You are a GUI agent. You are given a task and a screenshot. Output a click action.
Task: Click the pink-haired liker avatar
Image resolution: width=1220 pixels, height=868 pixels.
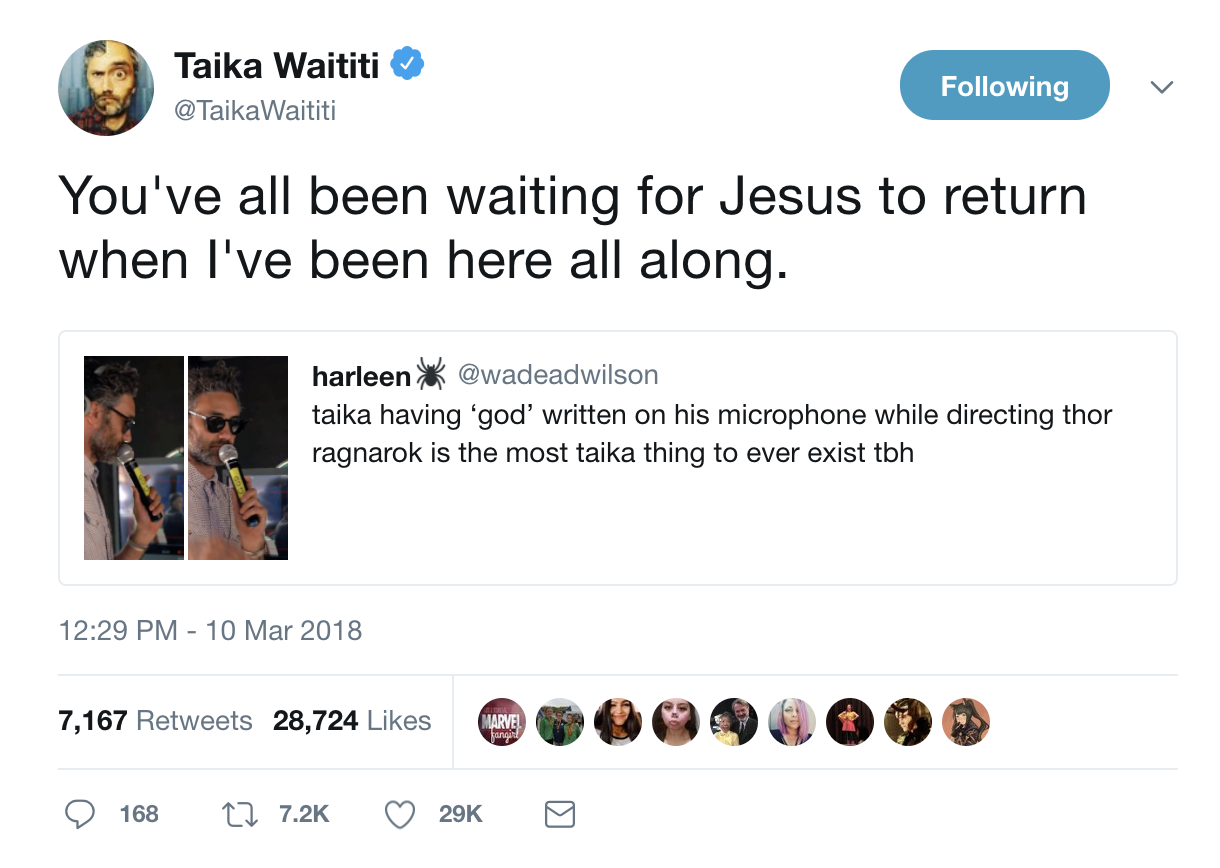click(791, 721)
